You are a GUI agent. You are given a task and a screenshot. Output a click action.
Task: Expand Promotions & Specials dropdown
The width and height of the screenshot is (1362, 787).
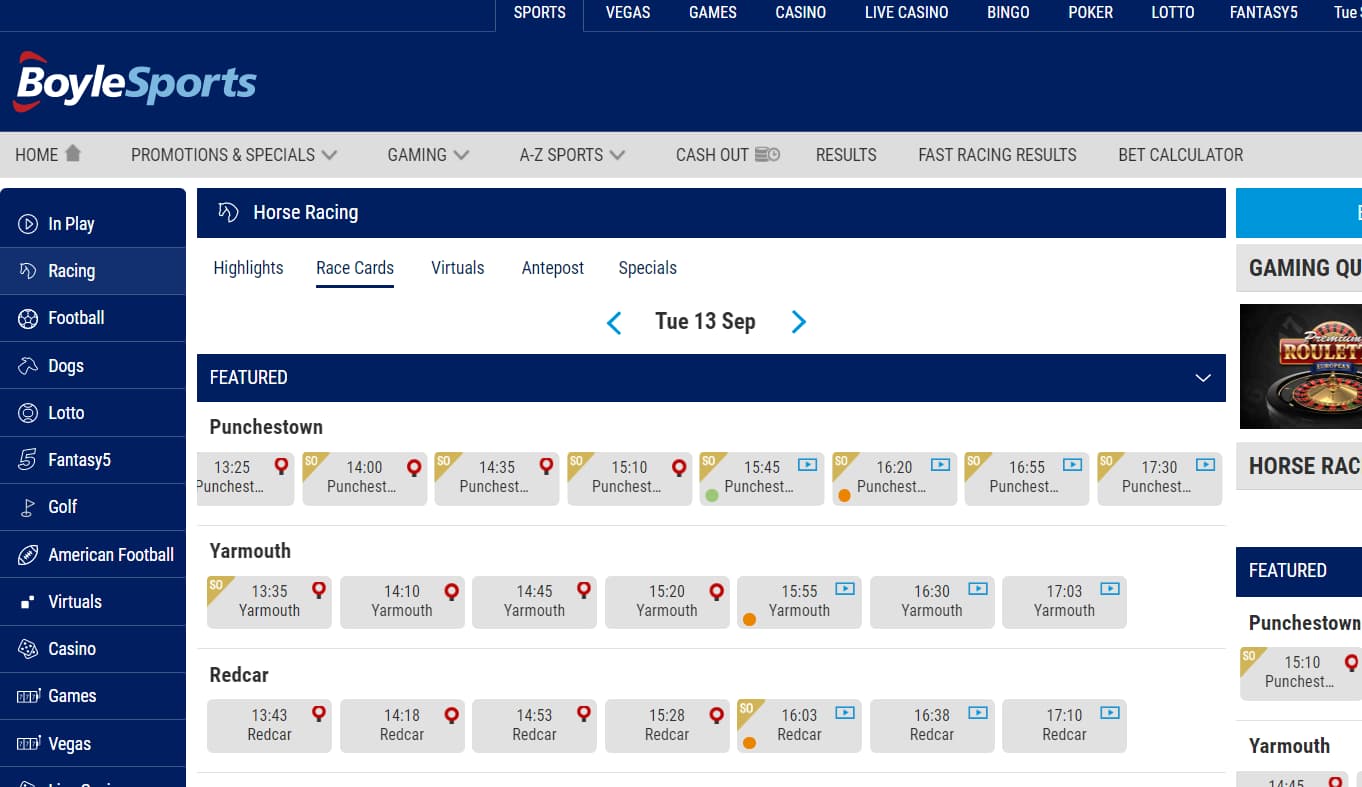pyautogui.click(x=234, y=155)
